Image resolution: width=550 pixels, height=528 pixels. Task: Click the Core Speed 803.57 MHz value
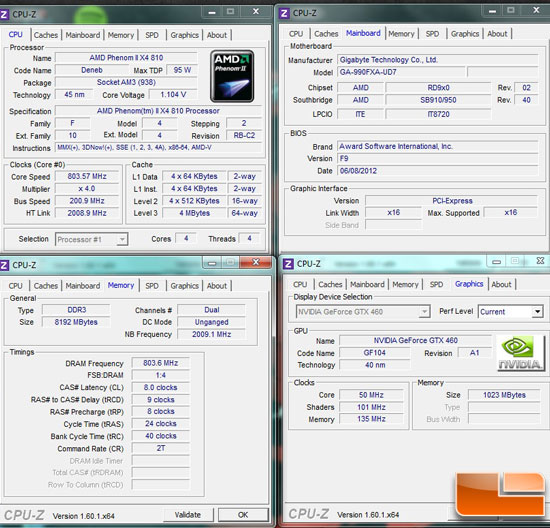coord(87,176)
